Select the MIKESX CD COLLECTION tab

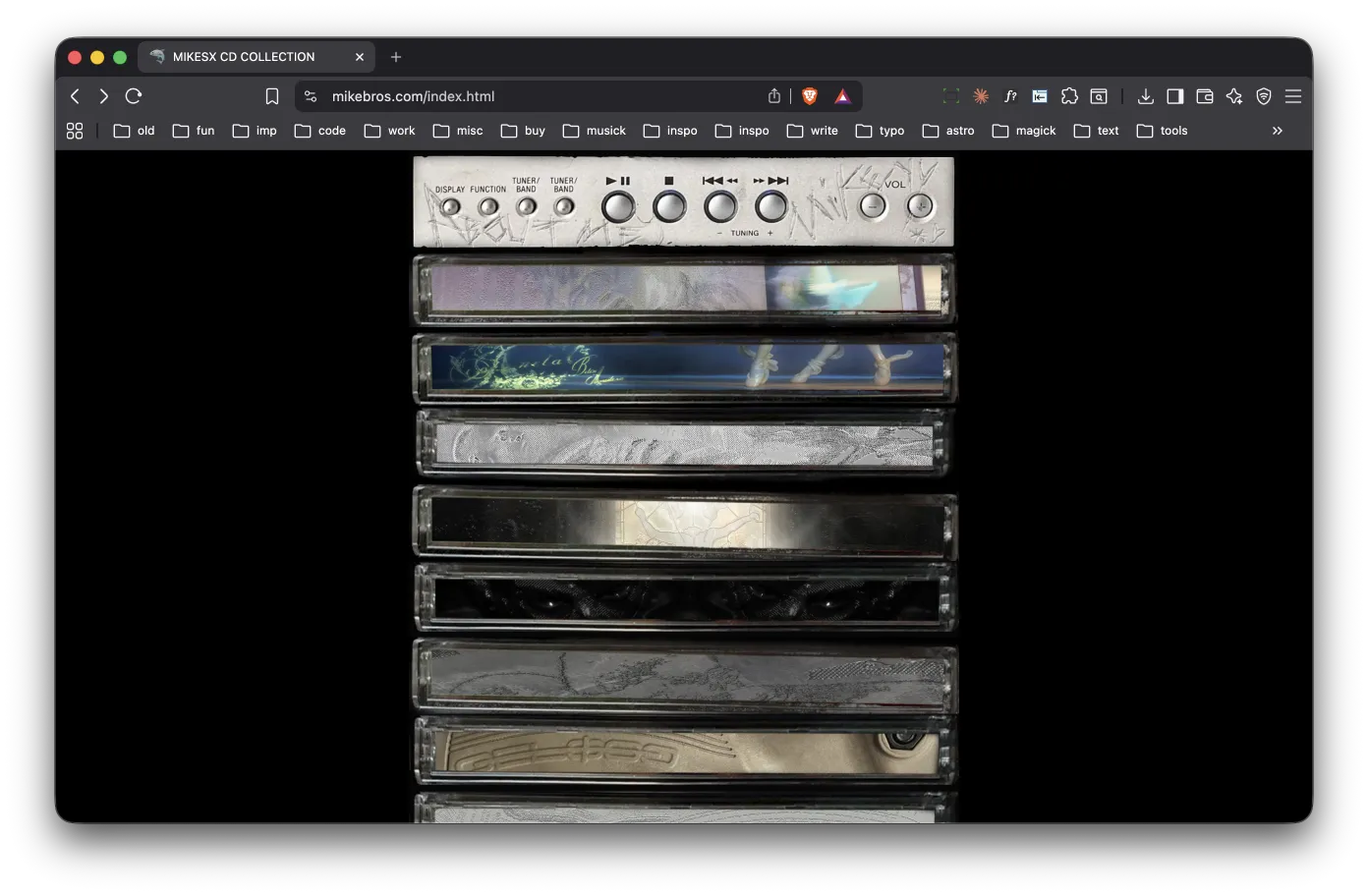[256, 57]
